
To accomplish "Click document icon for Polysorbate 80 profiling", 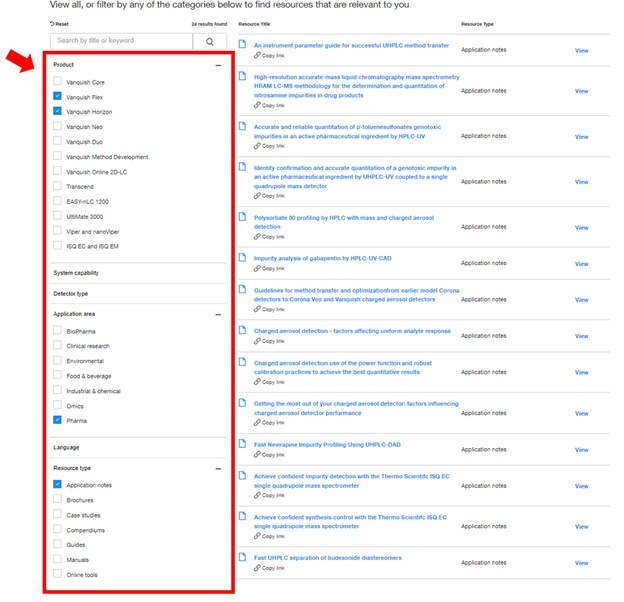I will (x=242, y=217).
